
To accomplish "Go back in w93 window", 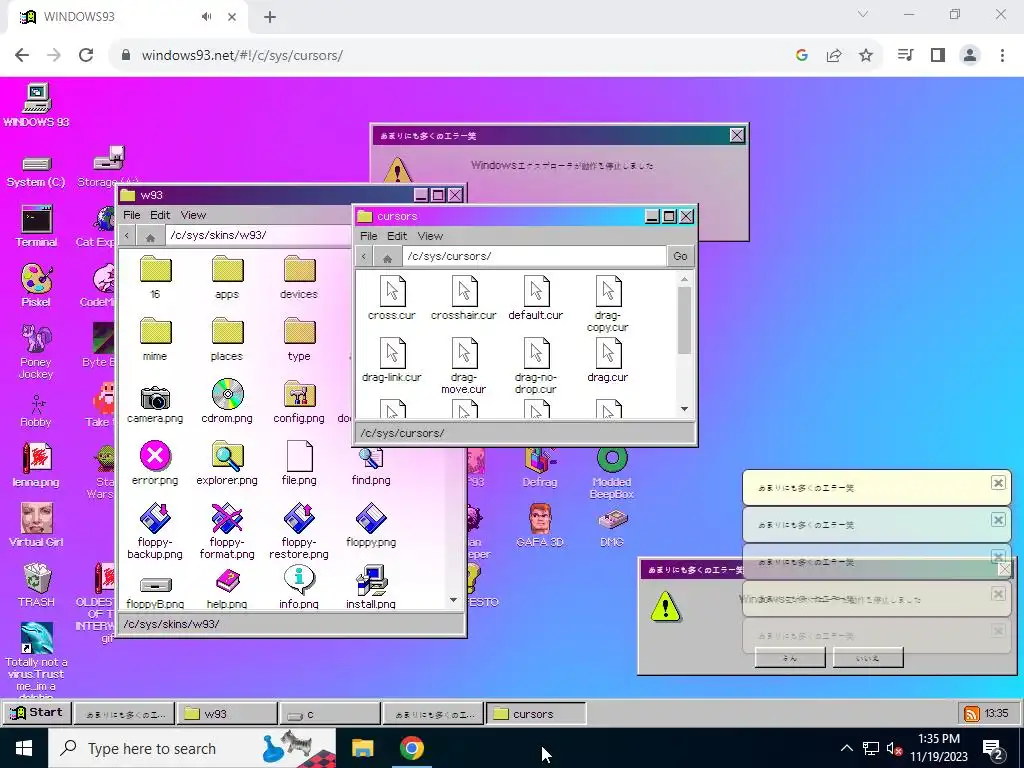I will (127, 236).
